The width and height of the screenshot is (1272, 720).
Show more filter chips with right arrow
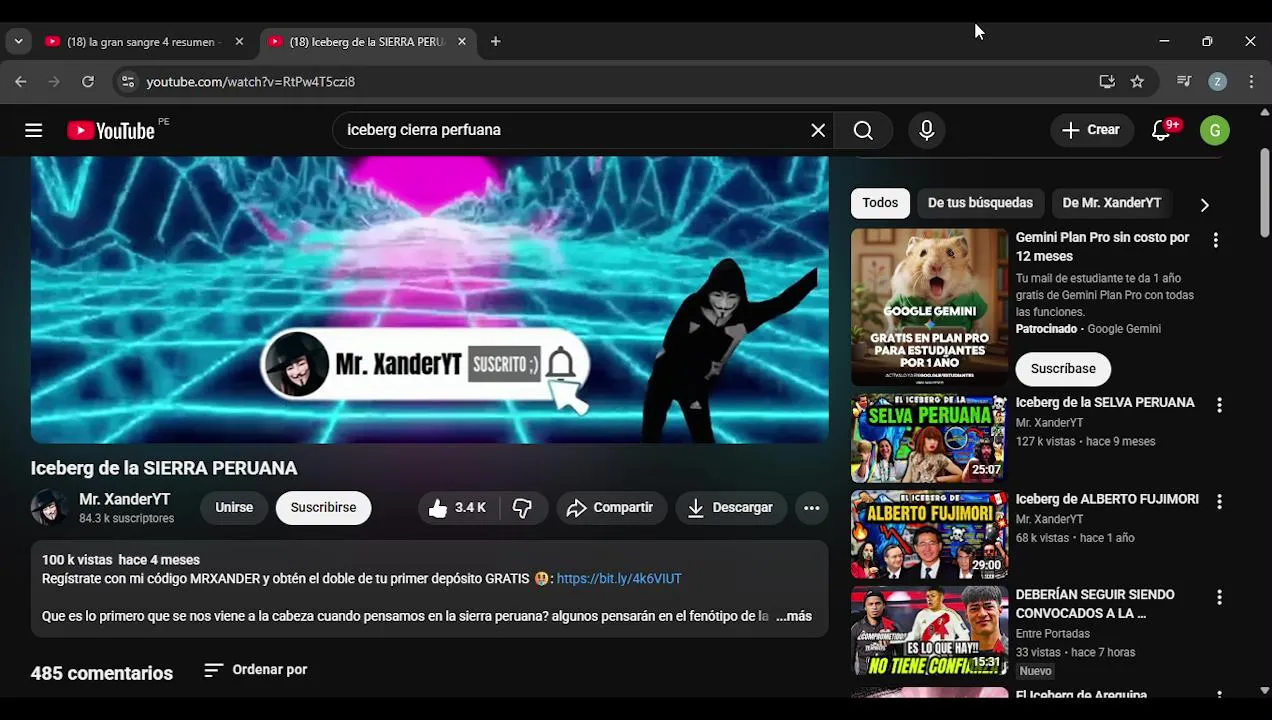[1204, 204]
